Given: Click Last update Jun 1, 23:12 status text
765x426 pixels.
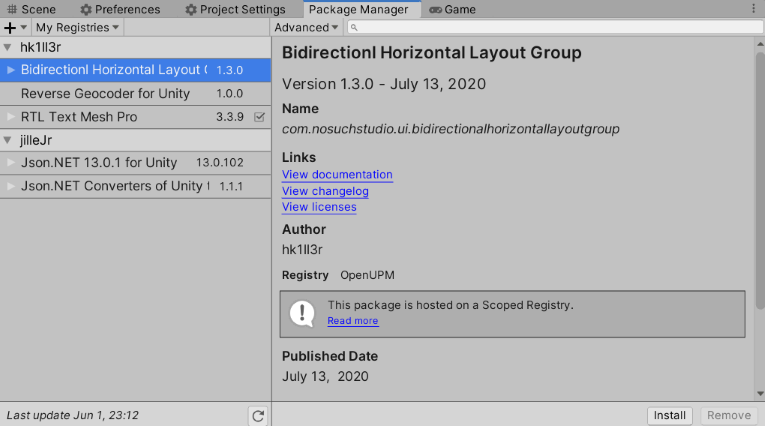Looking at the screenshot, I should tap(72, 415).
